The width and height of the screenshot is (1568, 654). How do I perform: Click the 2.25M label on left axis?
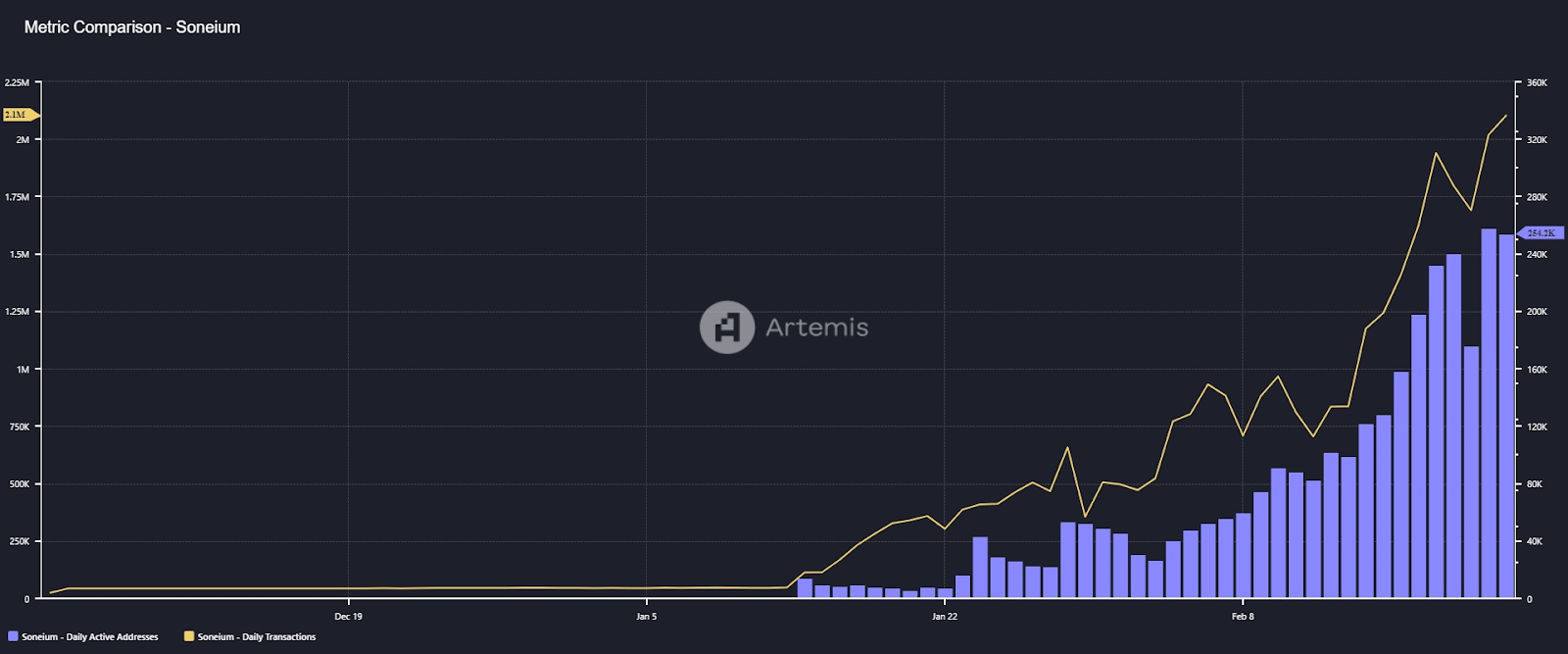pyautogui.click(x=17, y=83)
